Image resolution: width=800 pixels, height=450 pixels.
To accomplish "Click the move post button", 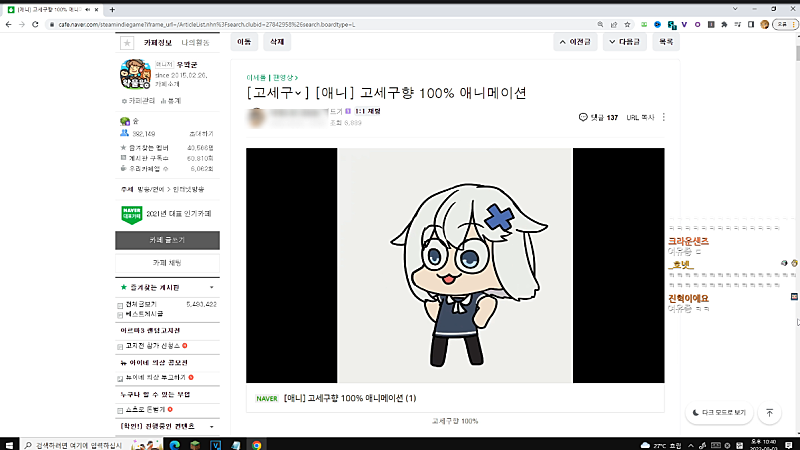I will click(244, 42).
